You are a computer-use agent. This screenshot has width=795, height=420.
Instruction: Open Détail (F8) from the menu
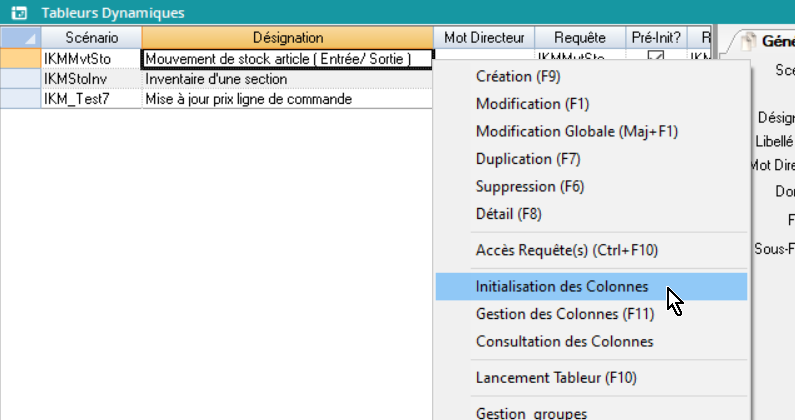tap(510, 213)
